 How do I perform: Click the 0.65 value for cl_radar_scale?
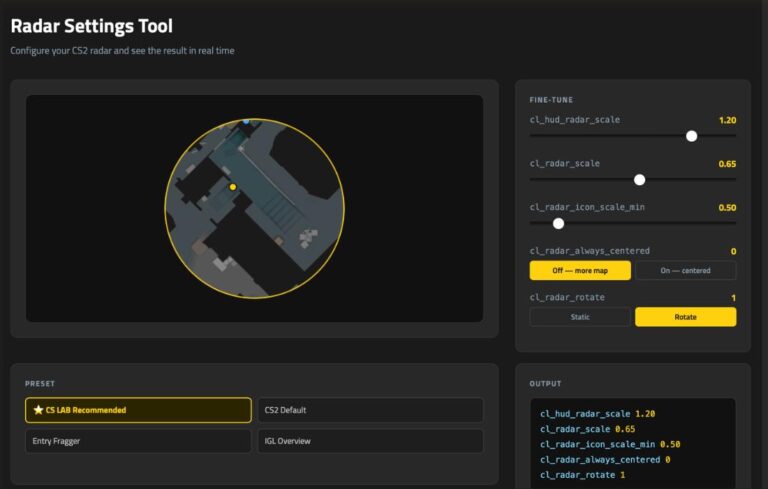pos(727,164)
